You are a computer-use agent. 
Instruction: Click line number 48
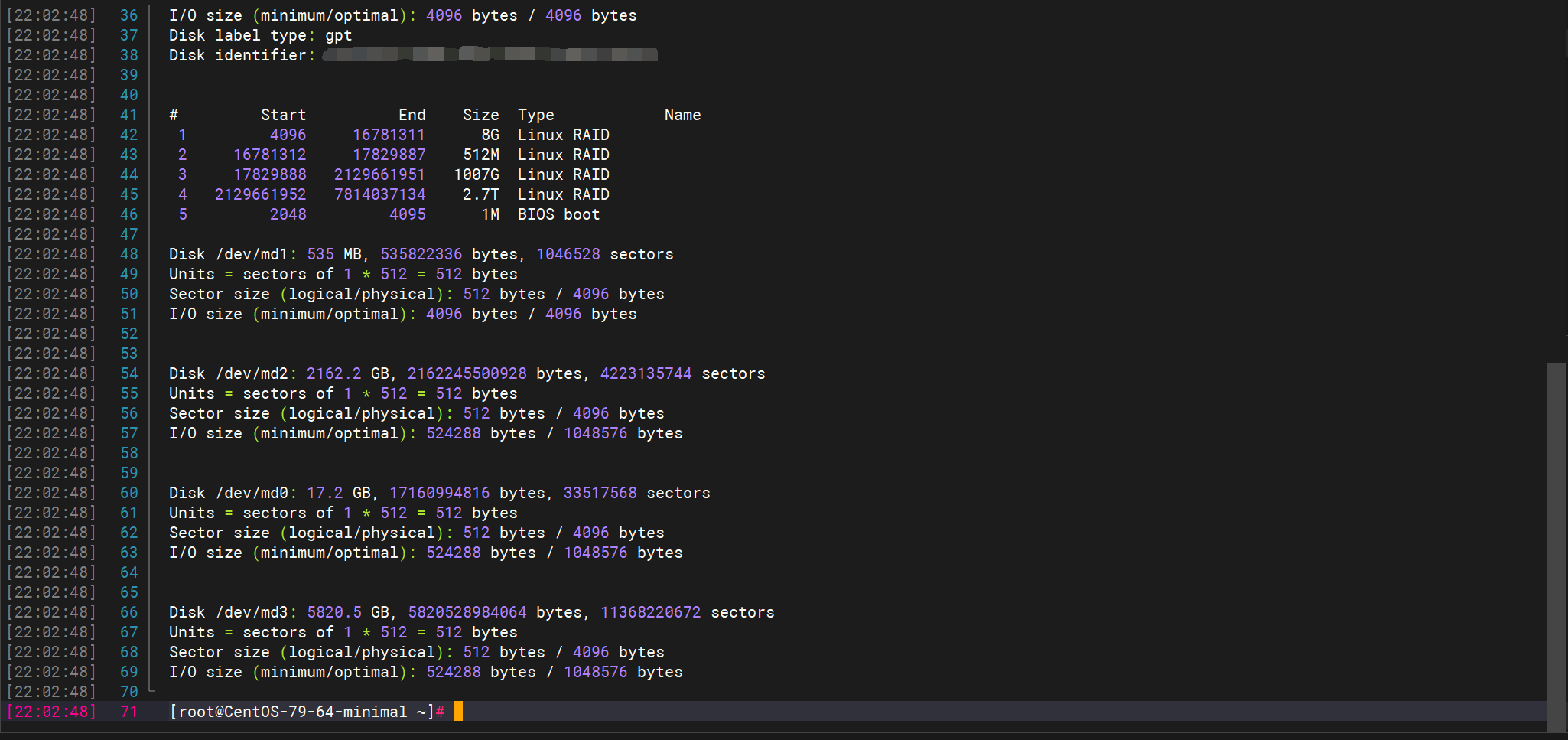129,254
